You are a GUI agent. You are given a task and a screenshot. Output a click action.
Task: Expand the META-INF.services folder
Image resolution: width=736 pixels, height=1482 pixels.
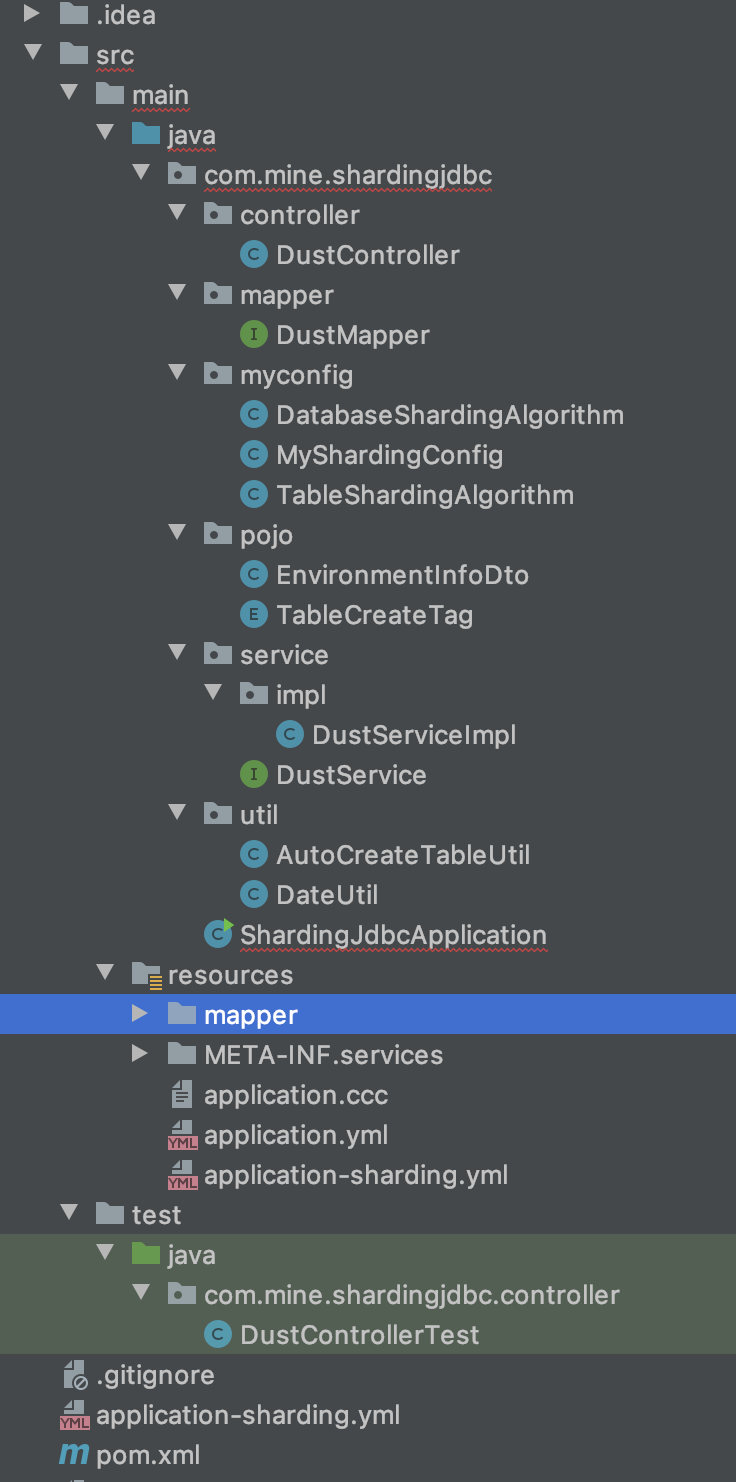pos(141,1054)
